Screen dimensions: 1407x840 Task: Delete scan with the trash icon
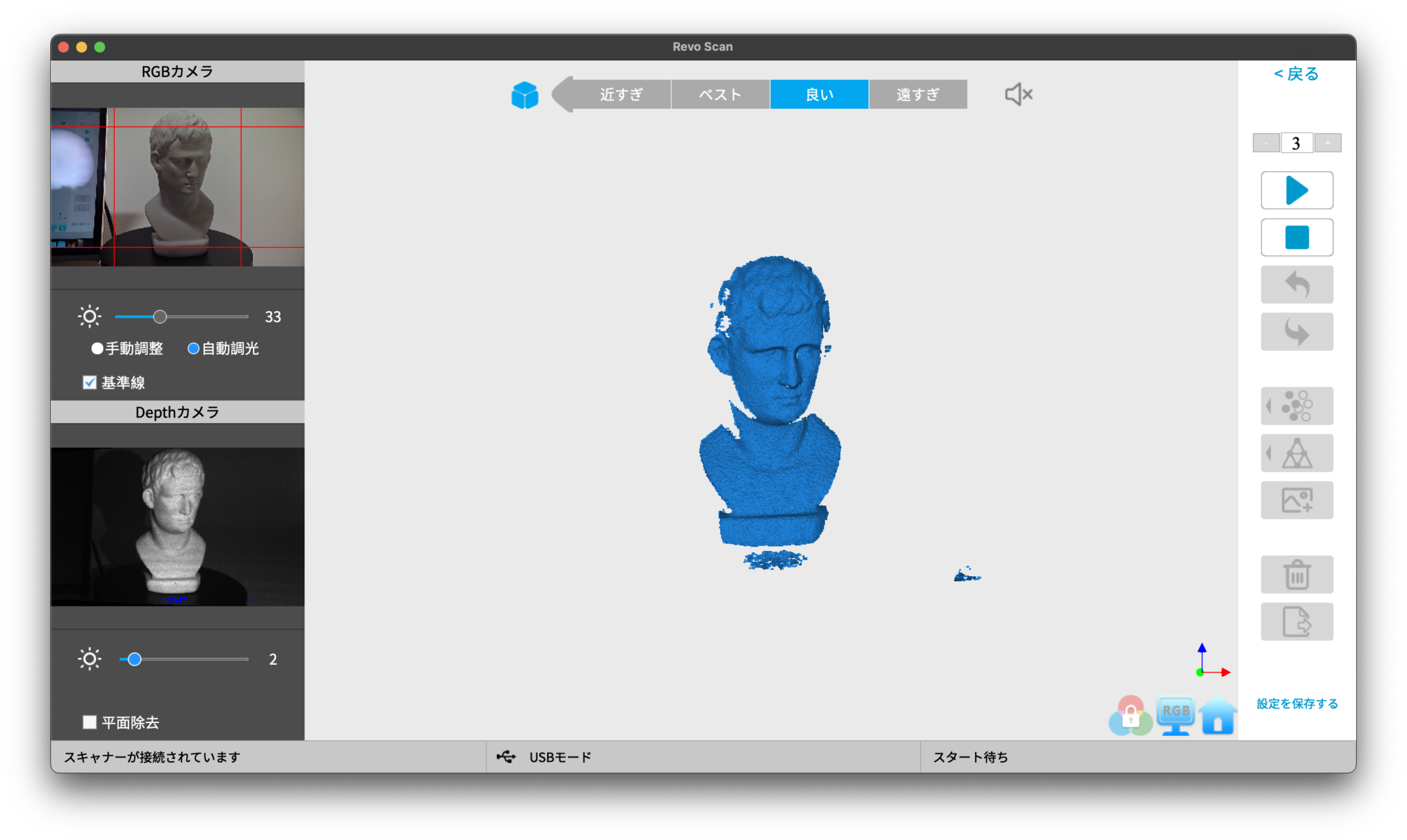click(x=1296, y=575)
